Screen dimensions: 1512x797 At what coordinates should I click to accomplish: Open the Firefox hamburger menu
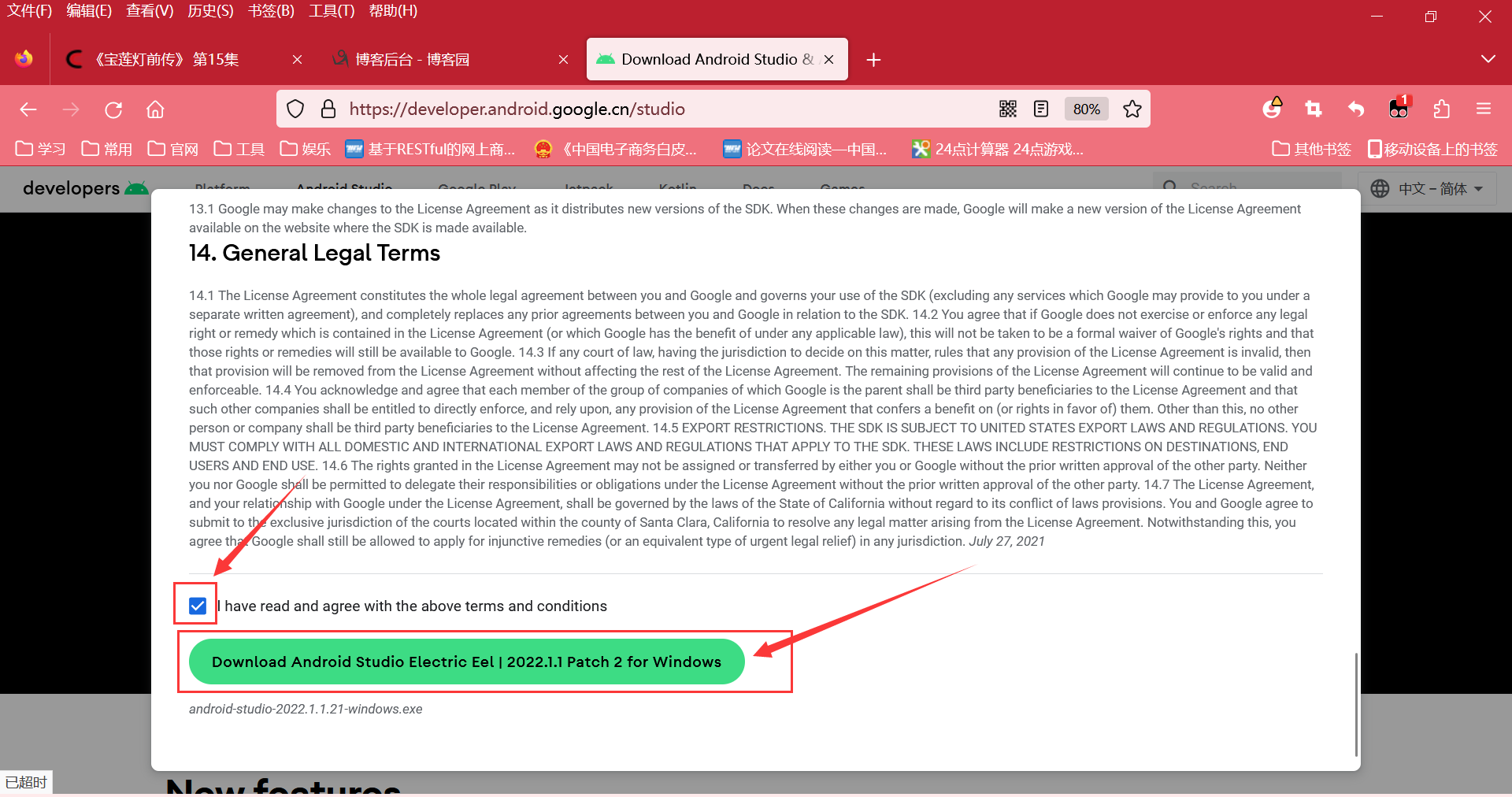(1484, 109)
